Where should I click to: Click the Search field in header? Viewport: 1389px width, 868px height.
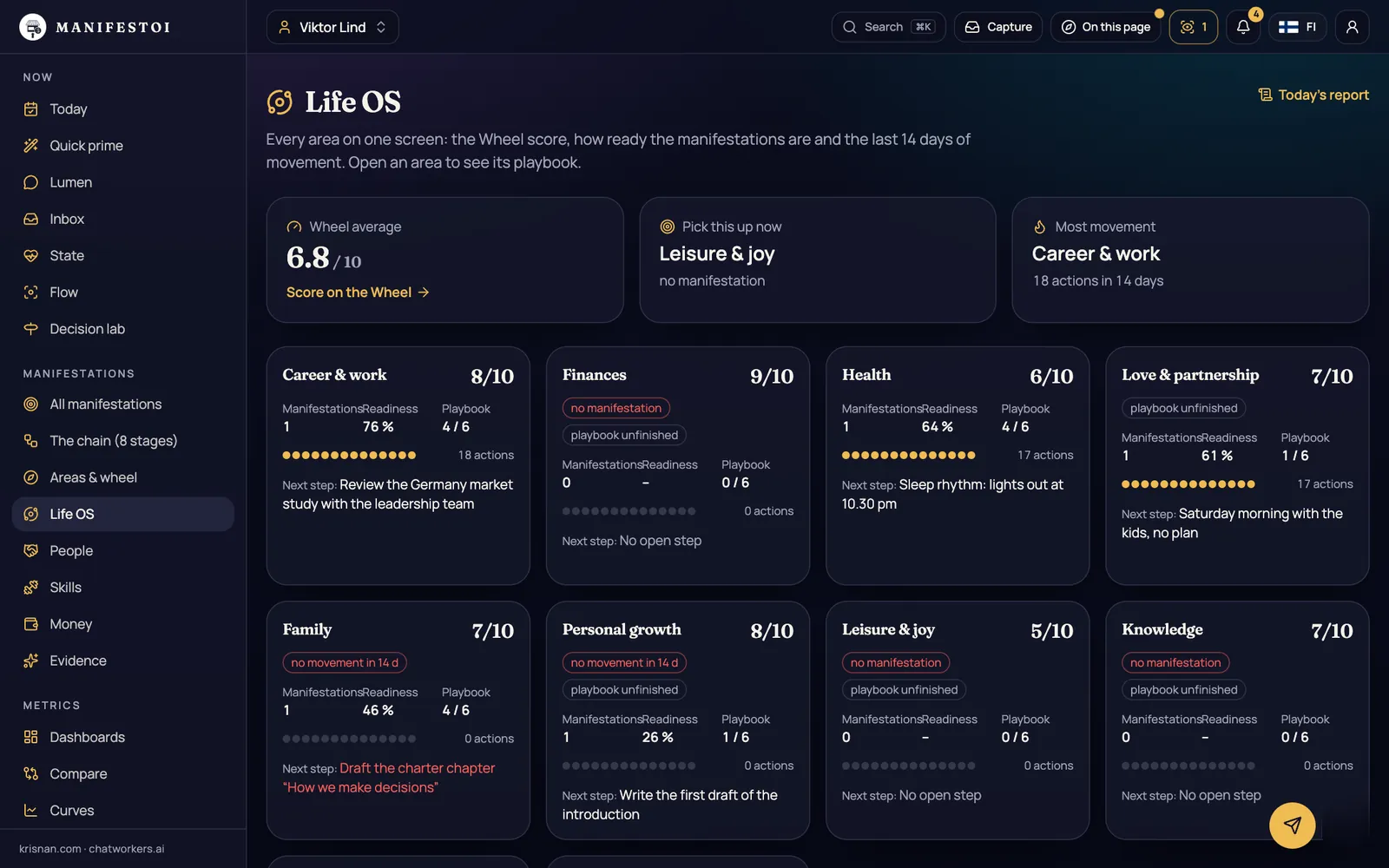tap(888, 27)
